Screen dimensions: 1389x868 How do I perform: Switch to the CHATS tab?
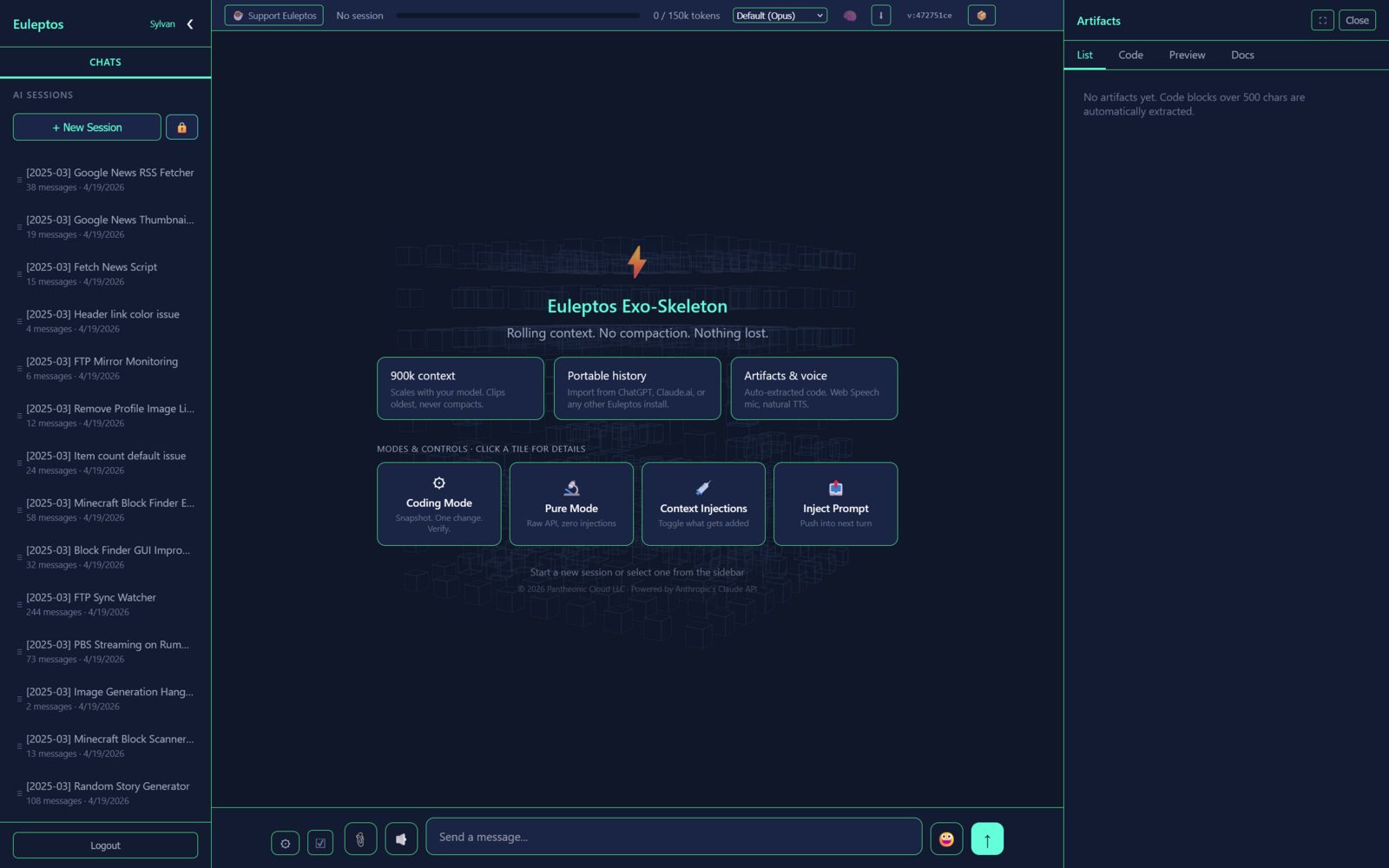point(105,62)
